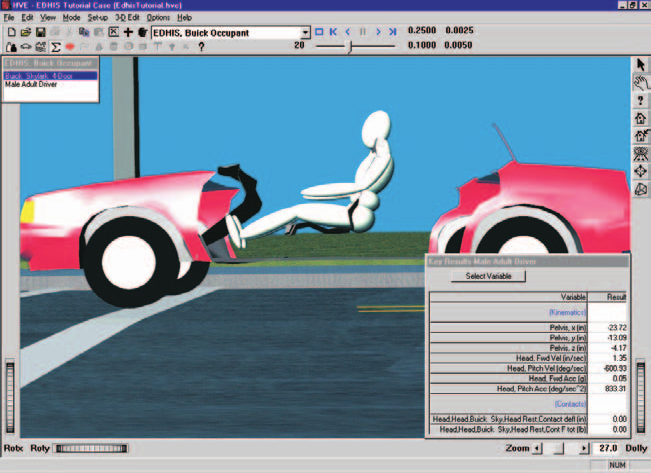
Task: Open the Mode menu
Action: pos(71,17)
